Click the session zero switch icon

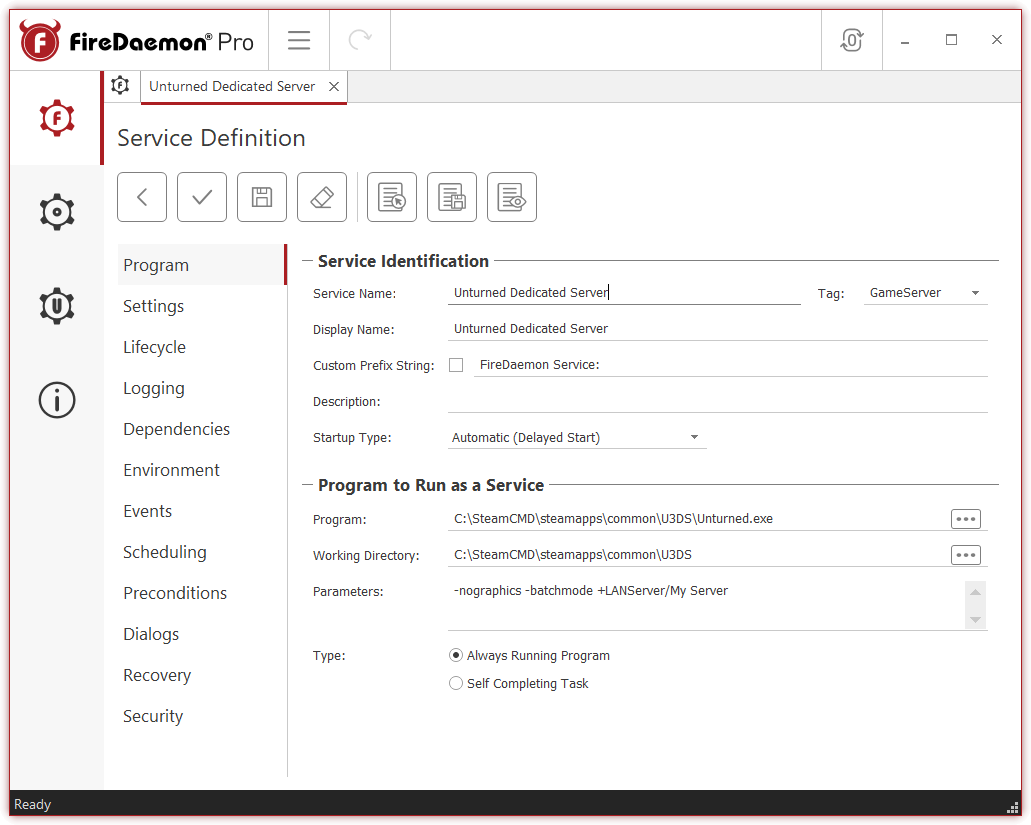click(x=851, y=40)
